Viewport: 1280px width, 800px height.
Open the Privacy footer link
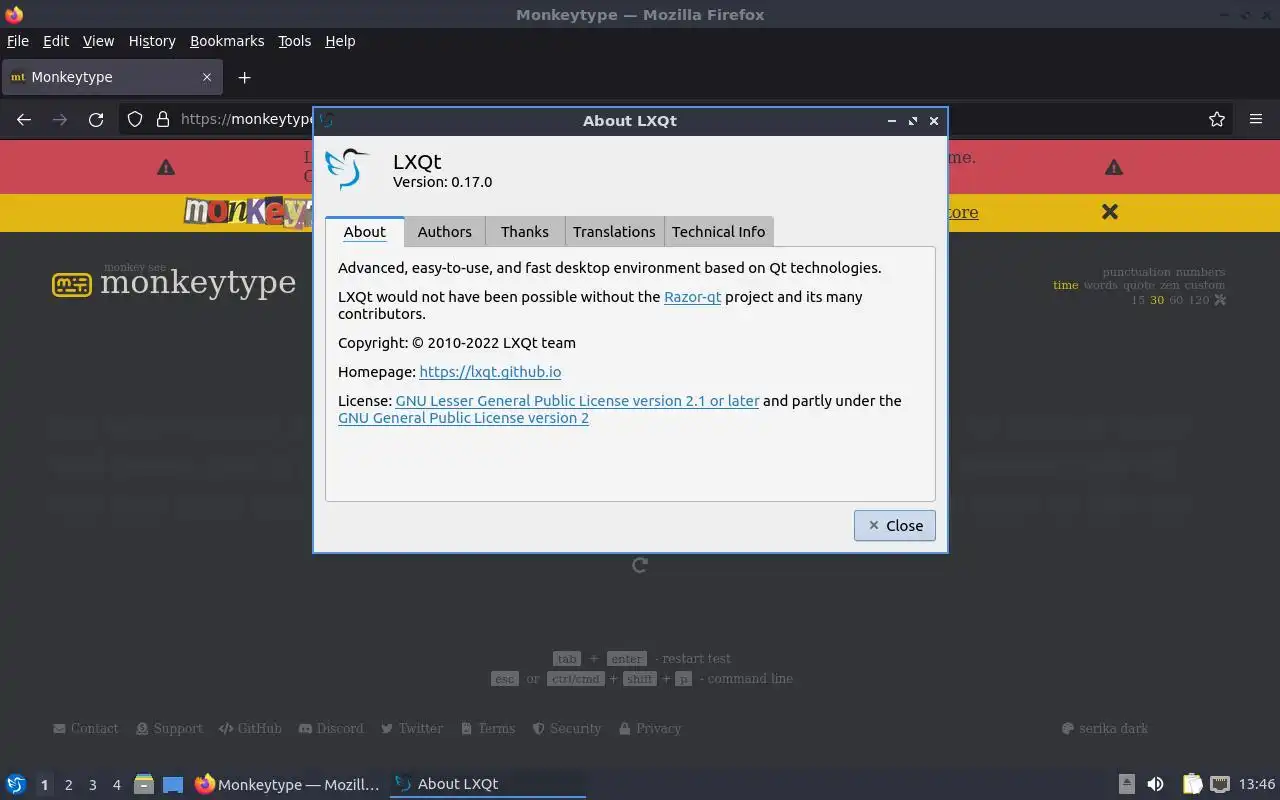click(x=650, y=729)
